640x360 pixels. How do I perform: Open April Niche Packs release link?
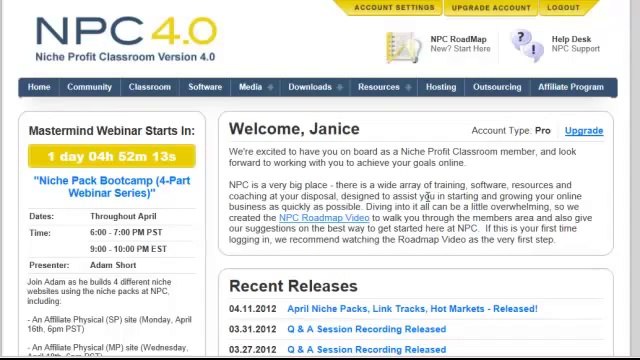coord(412,309)
